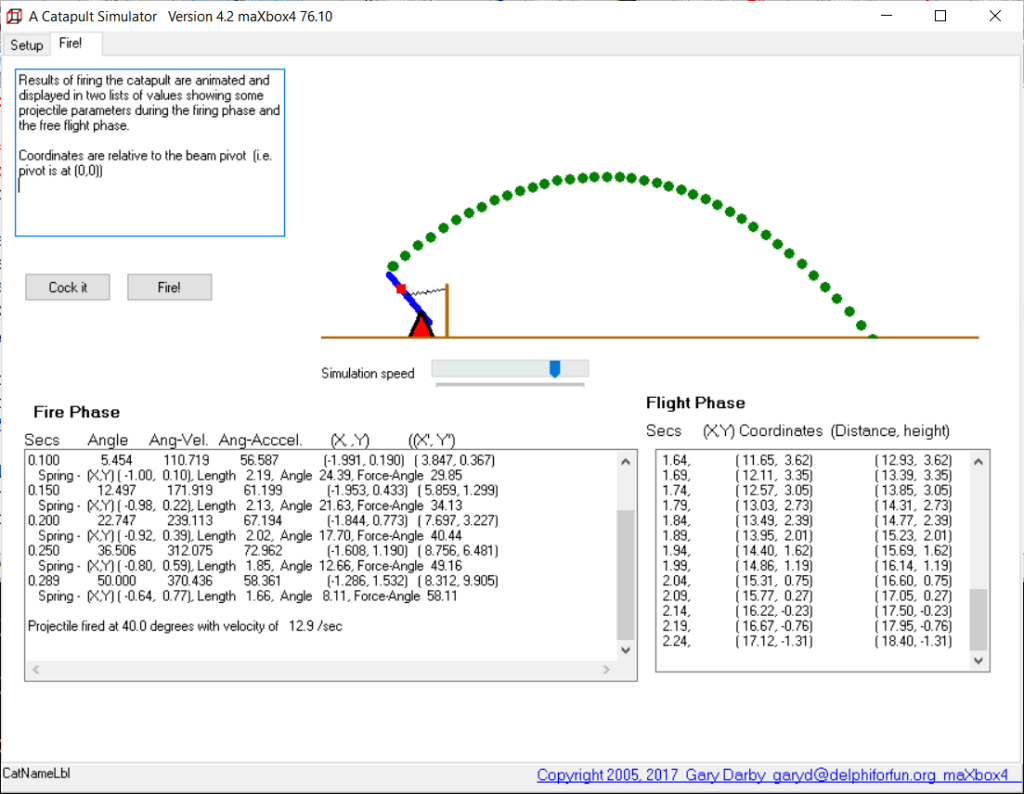Switch to the Setup tab

pyautogui.click(x=27, y=45)
